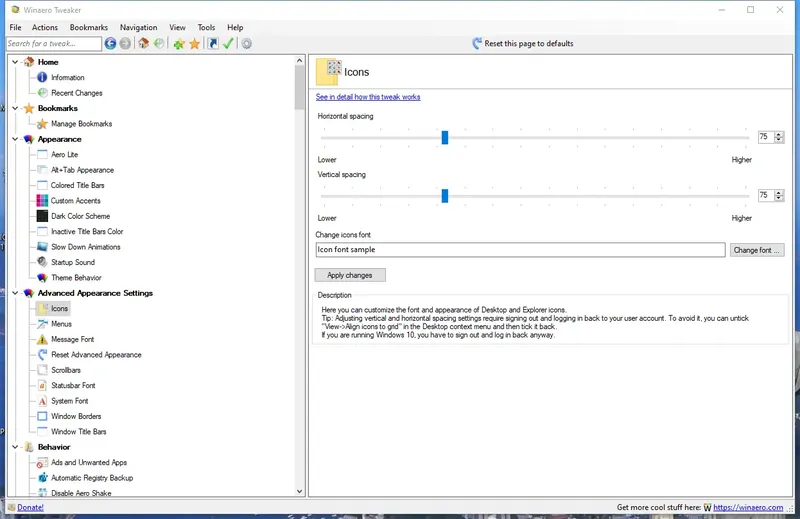
Task: Select Scrollbars tree item
Action: point(66,370)
